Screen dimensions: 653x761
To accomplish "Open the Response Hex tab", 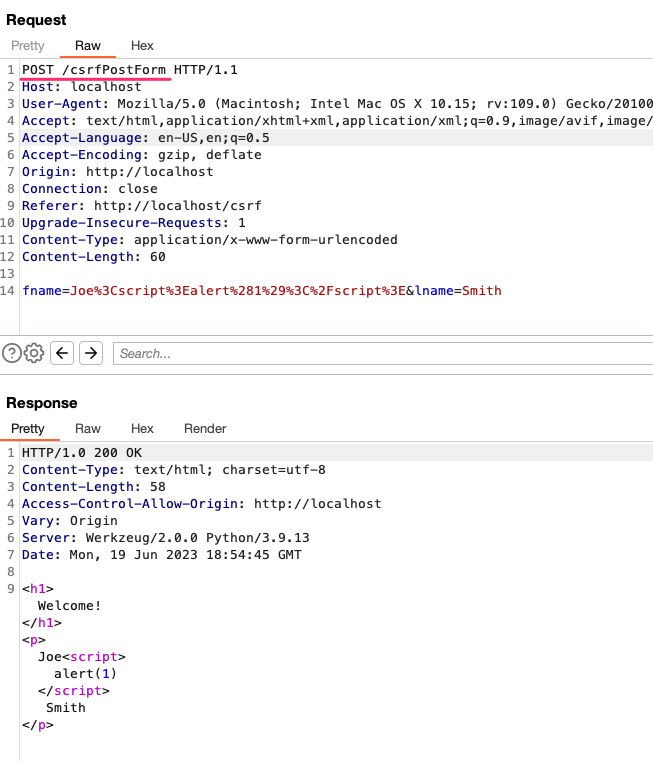I will point(142,429).
